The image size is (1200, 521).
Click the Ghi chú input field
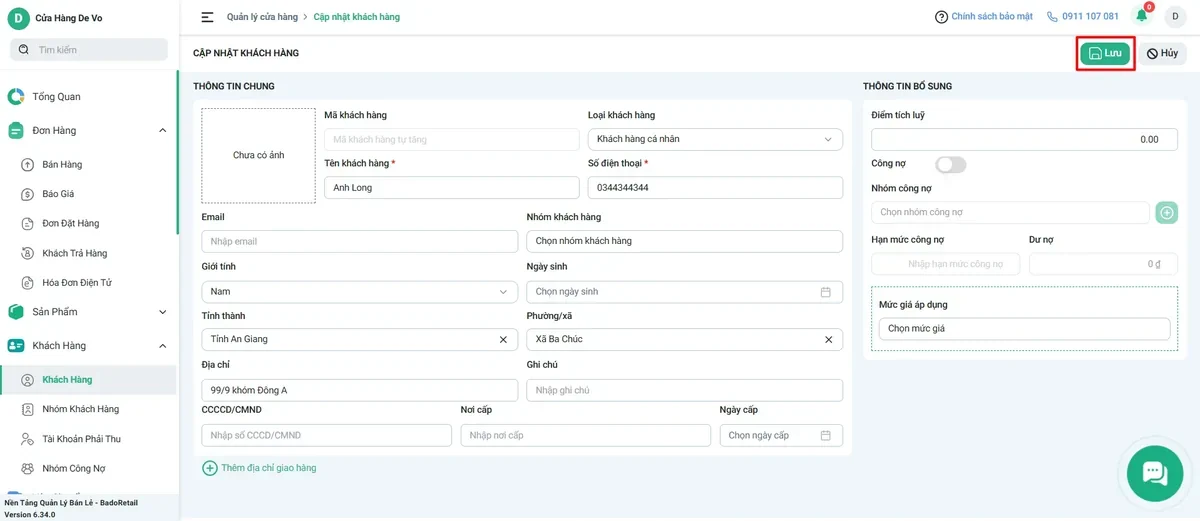(685, 390)
